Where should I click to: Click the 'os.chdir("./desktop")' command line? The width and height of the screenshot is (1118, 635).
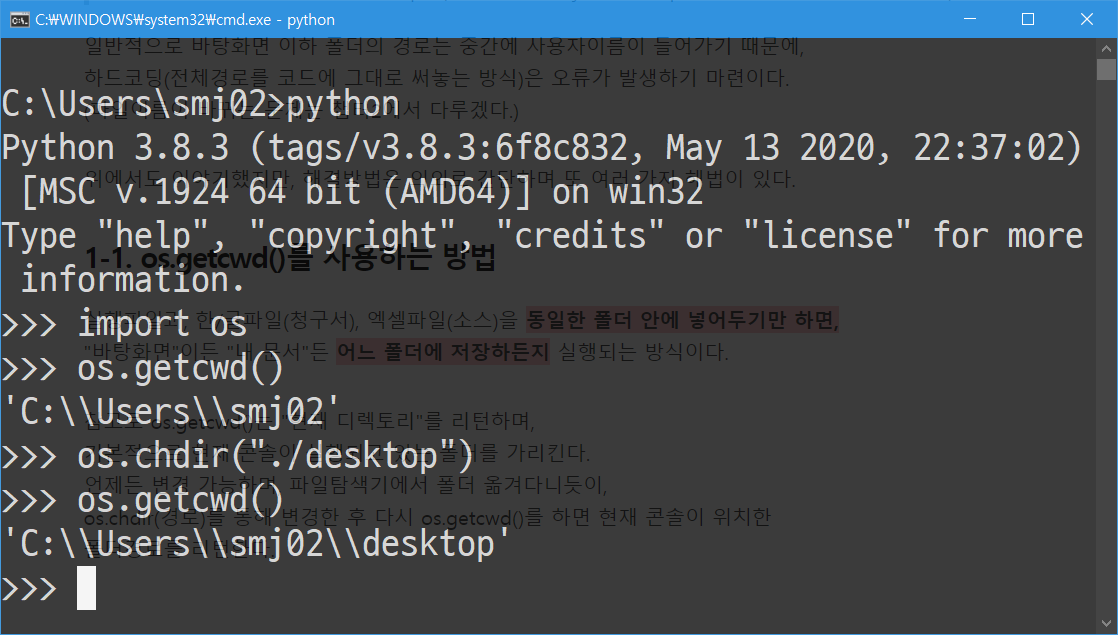click(x=238, y=456)
